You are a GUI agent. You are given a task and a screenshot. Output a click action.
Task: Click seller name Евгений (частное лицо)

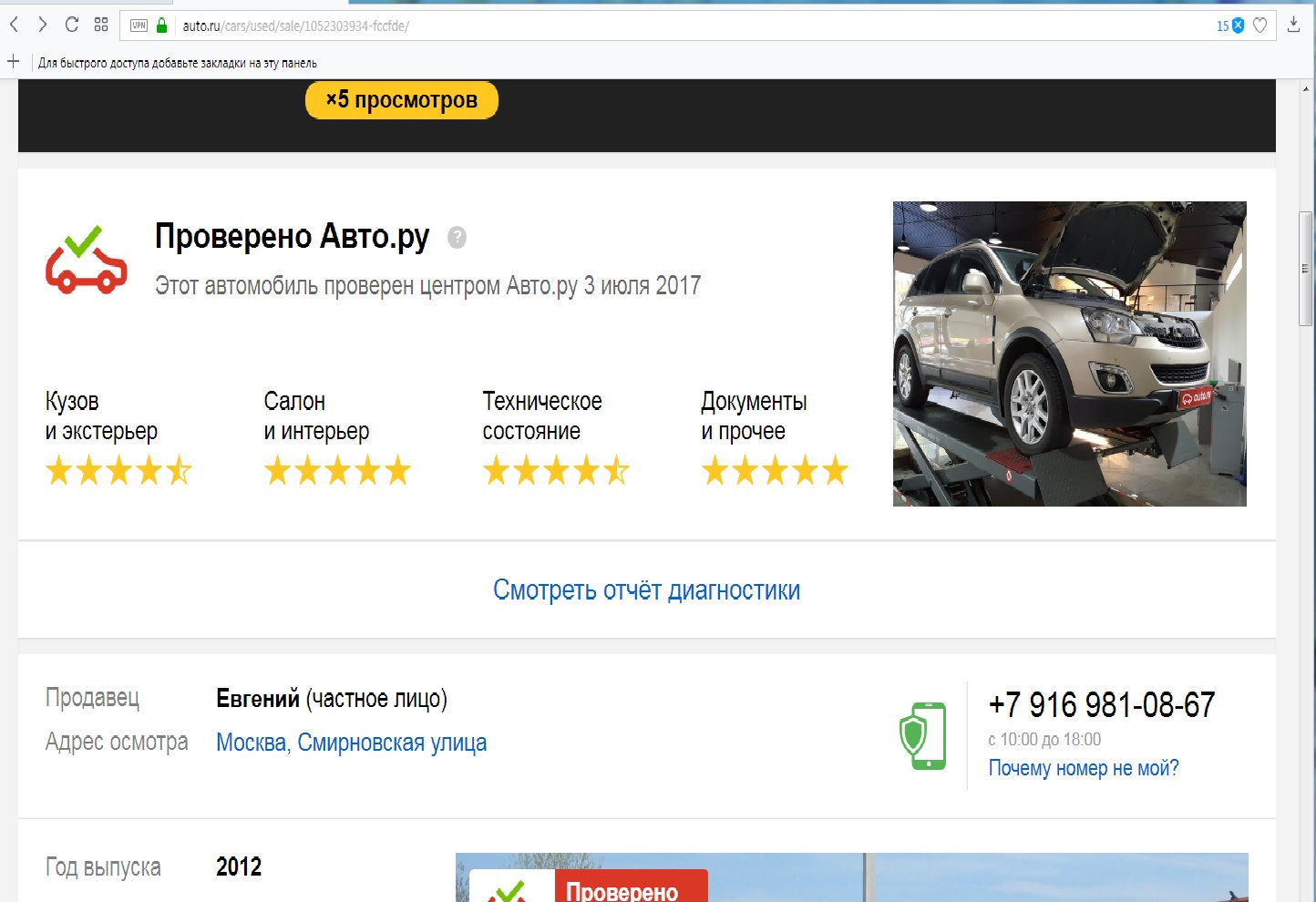click(332, 699)
